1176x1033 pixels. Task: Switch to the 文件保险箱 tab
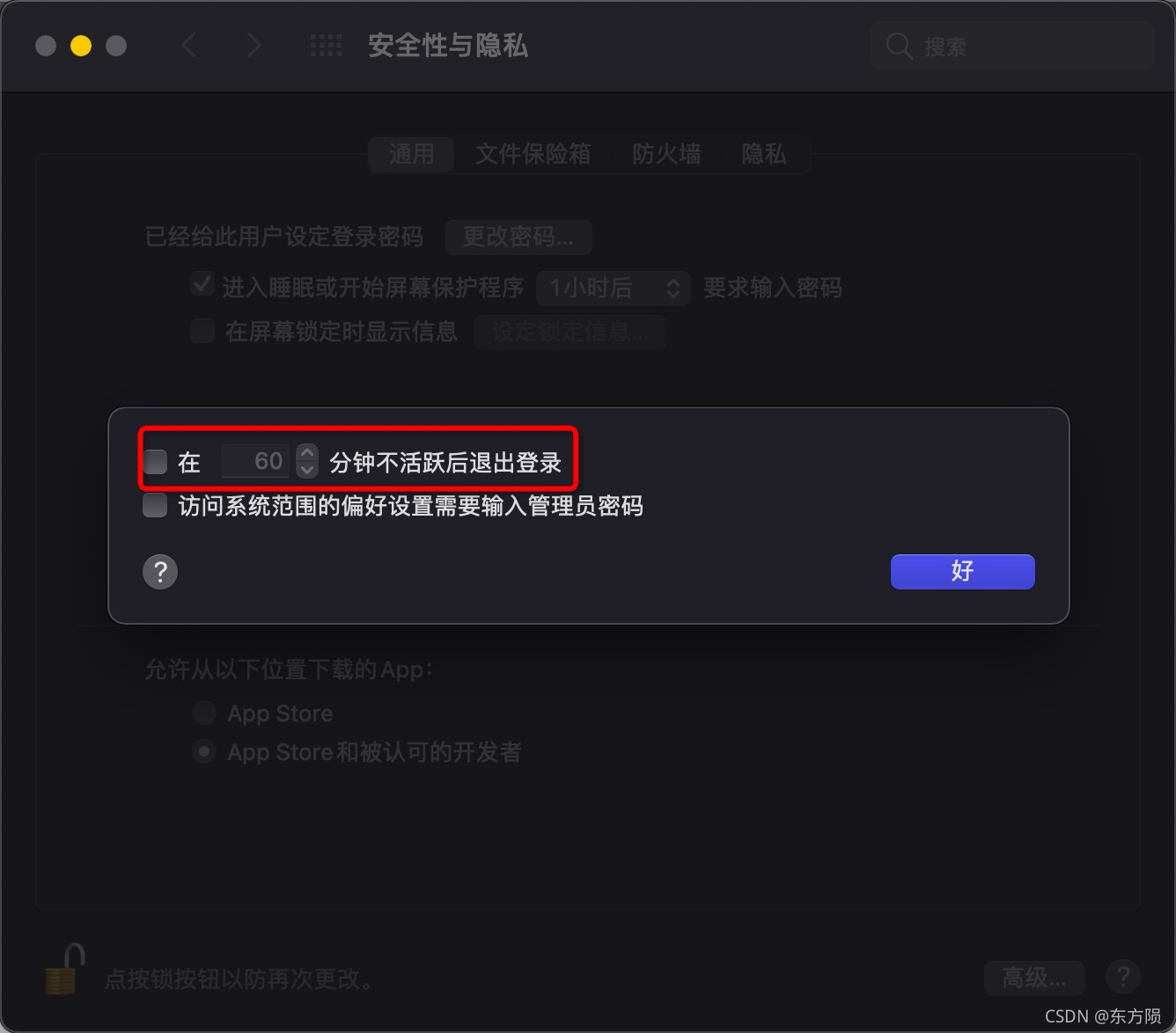(533, 155)
